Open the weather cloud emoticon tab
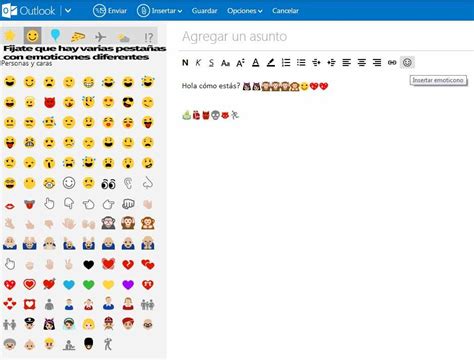 (x=123, y=38)
